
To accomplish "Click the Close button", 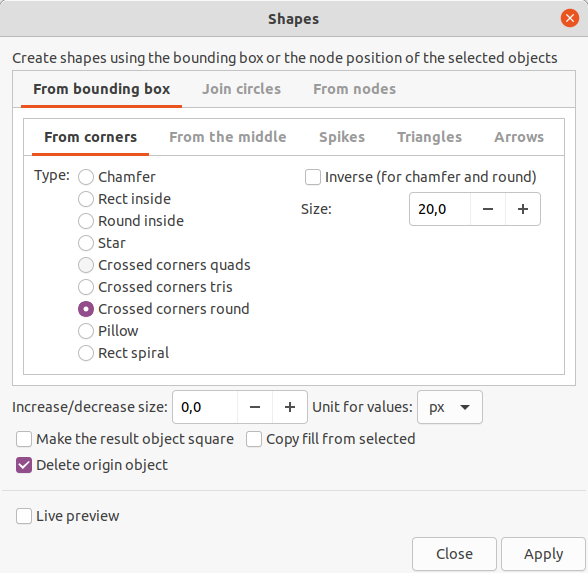I will (x=454, y=554).
